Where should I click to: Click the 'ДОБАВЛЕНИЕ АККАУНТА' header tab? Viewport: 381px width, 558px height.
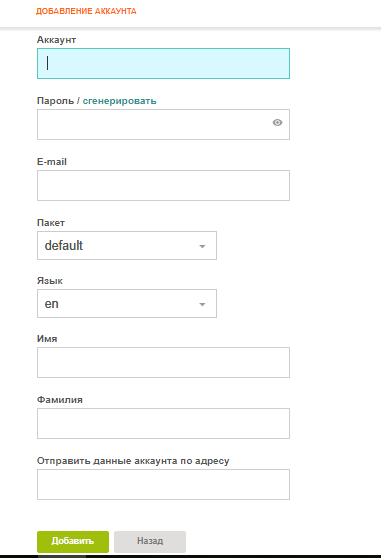tap(86, 11)
